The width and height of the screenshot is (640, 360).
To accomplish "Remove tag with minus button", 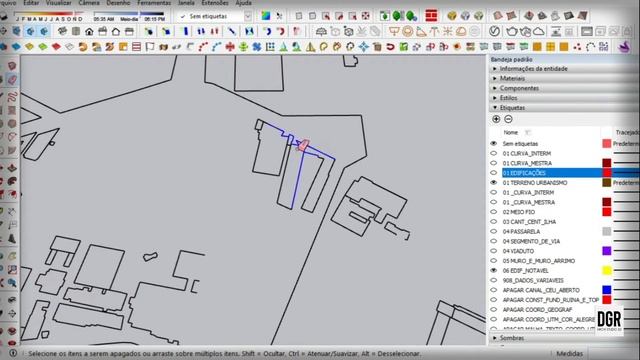I will (508, 119).
